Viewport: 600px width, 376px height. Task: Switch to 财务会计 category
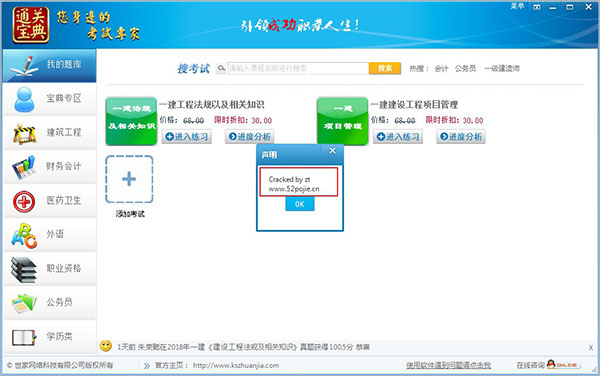(x=49, y=167)
